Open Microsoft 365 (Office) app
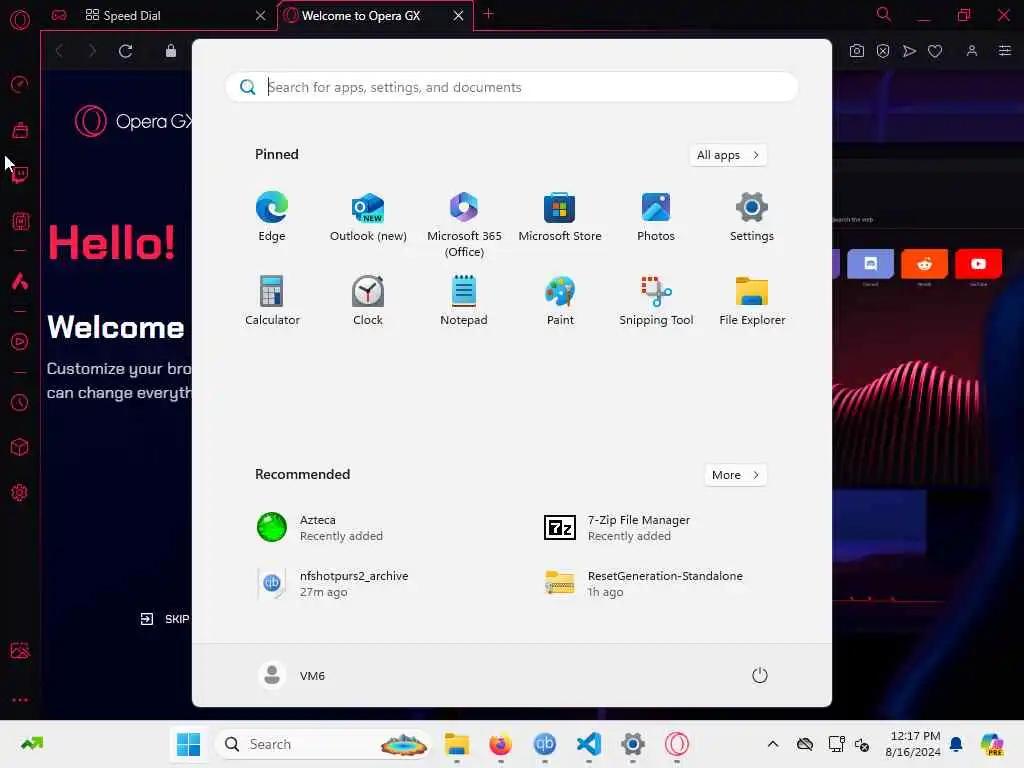Screen dimensions: 1024x768 (x=464, y=225)
